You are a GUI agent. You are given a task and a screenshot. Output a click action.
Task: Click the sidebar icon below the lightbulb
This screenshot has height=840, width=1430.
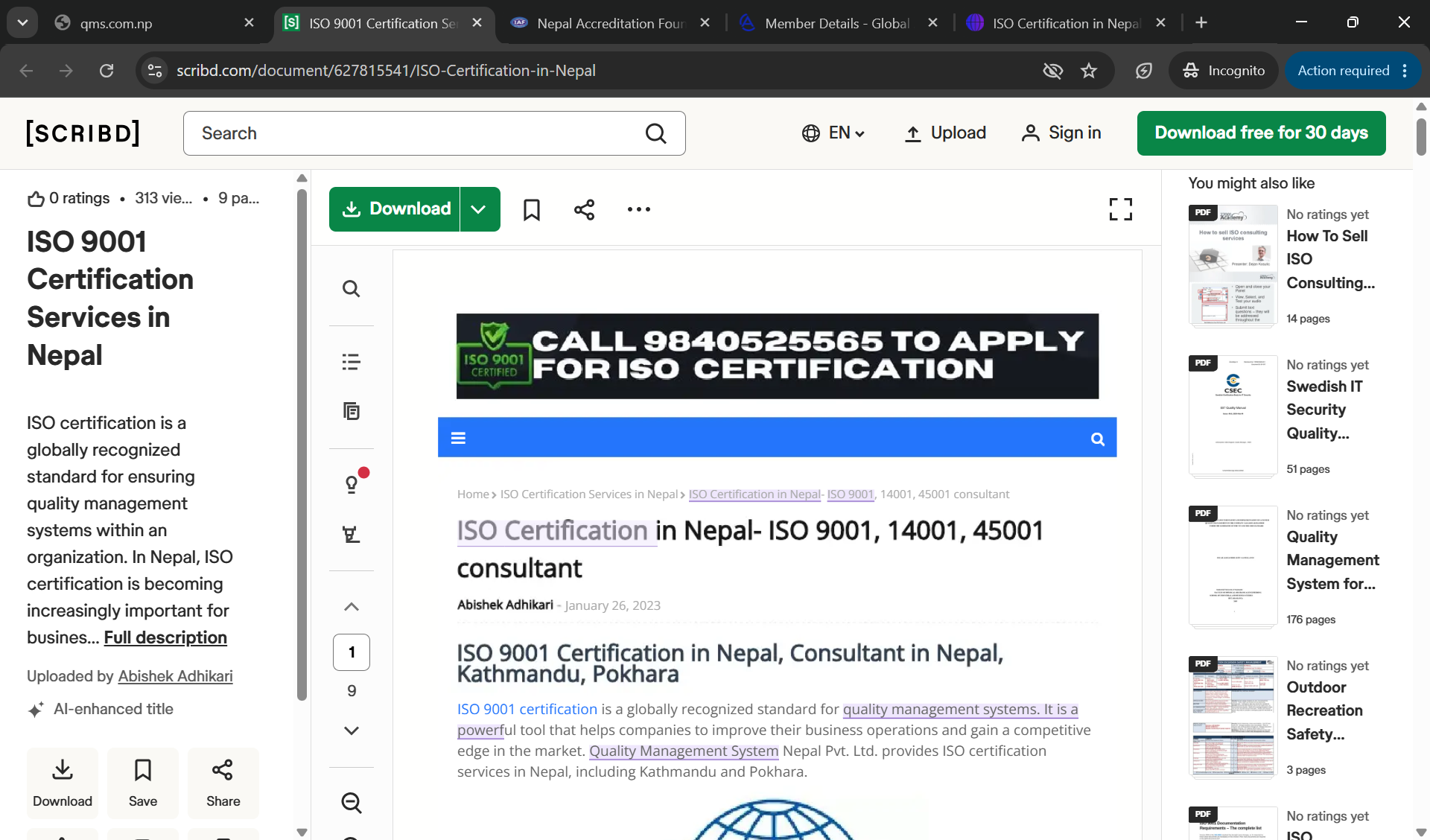point(351,534)
